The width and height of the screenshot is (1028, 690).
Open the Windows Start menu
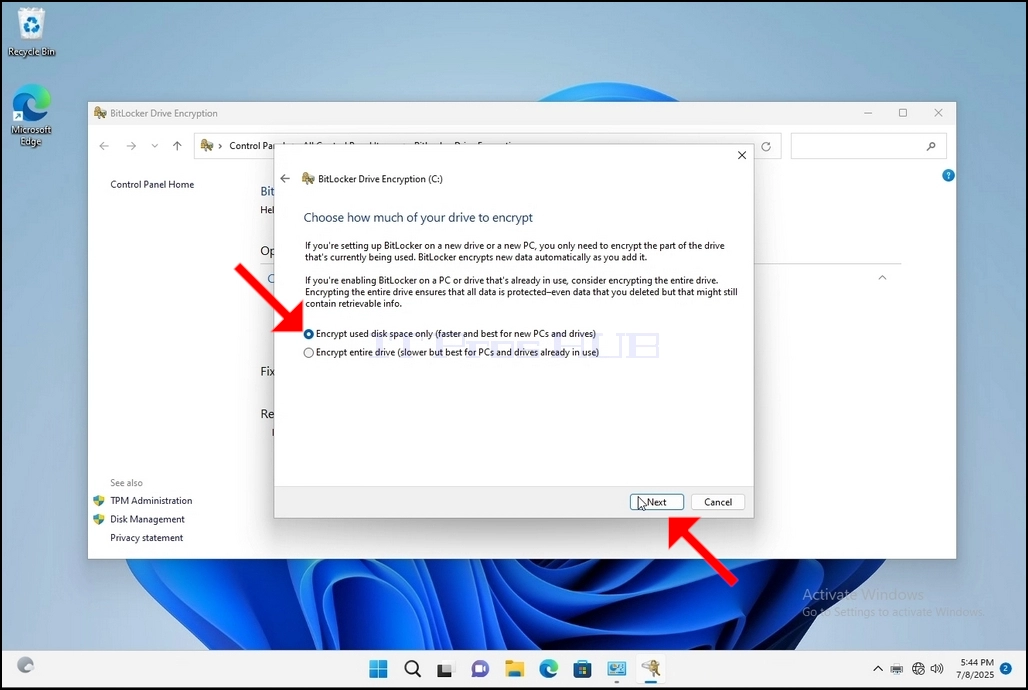pos(378,668)
